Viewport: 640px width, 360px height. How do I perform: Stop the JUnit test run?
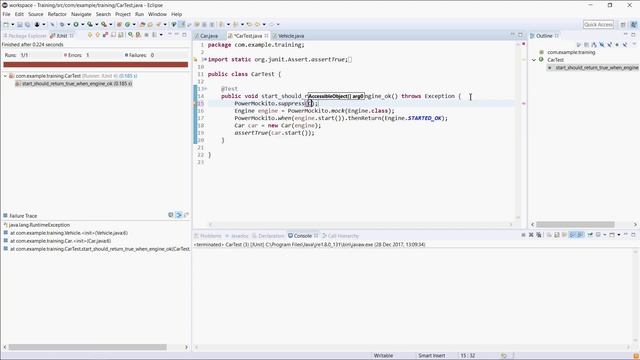pos(146,35)
